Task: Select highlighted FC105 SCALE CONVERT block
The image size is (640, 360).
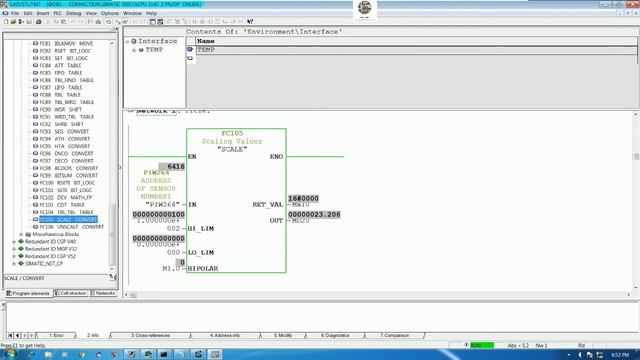Action: click(x=68, y=220)
